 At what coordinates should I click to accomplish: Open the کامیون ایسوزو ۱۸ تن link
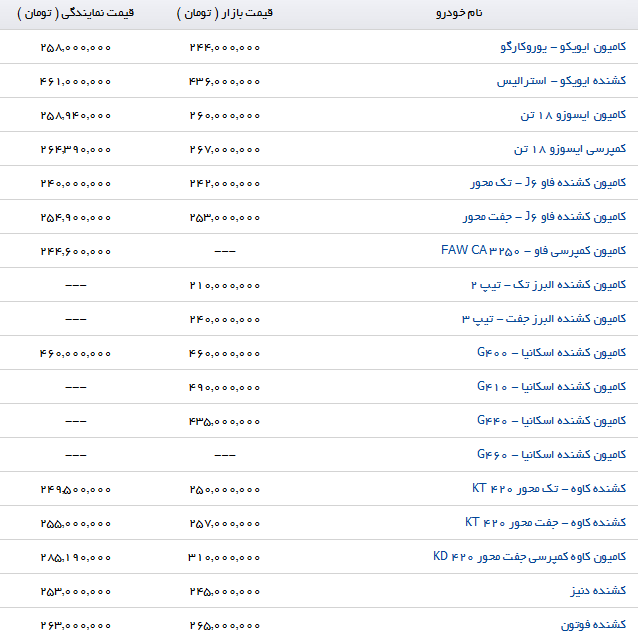point(573,115)
